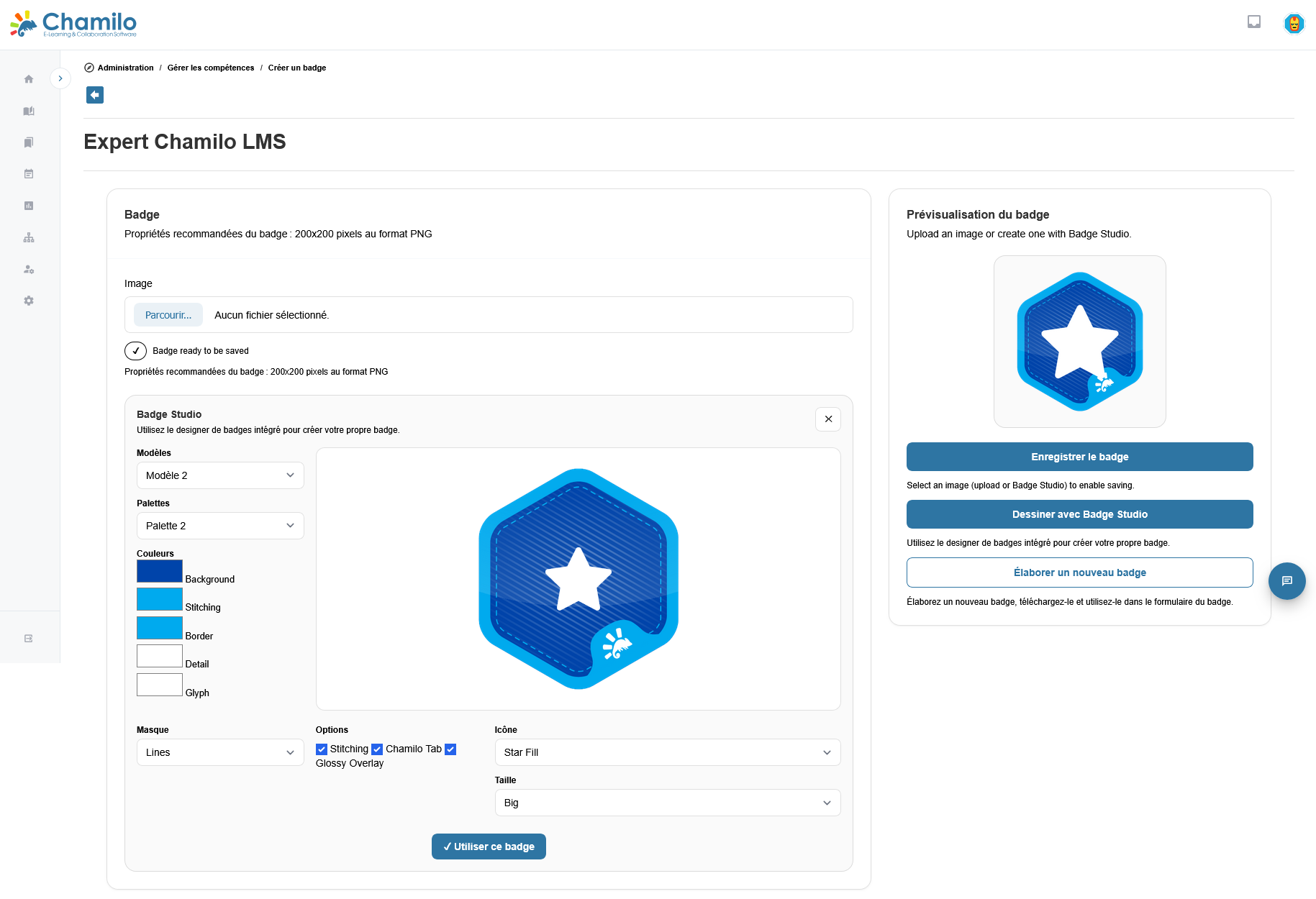Screen dimensions: 1316x899
Task: Open the user administration icon in the sidebar
Action: 29,269
